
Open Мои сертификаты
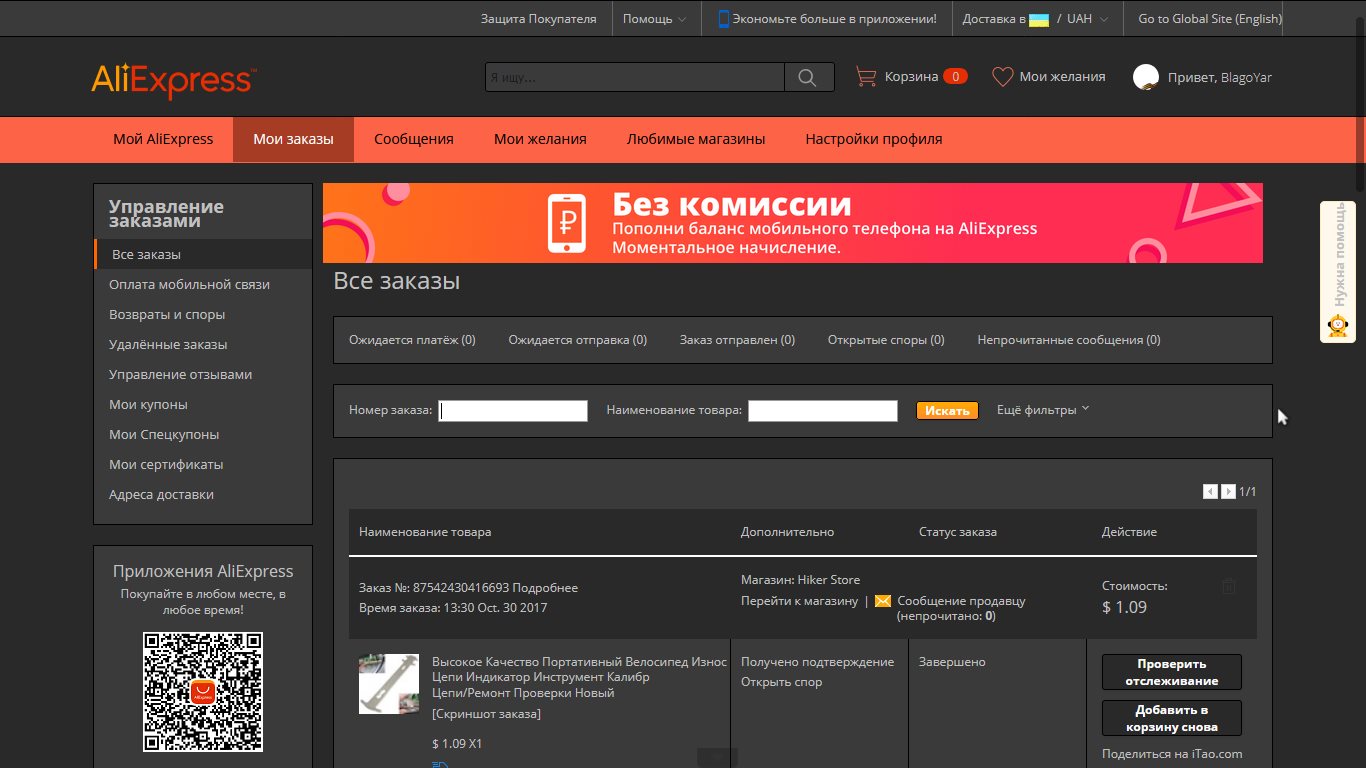166,464
